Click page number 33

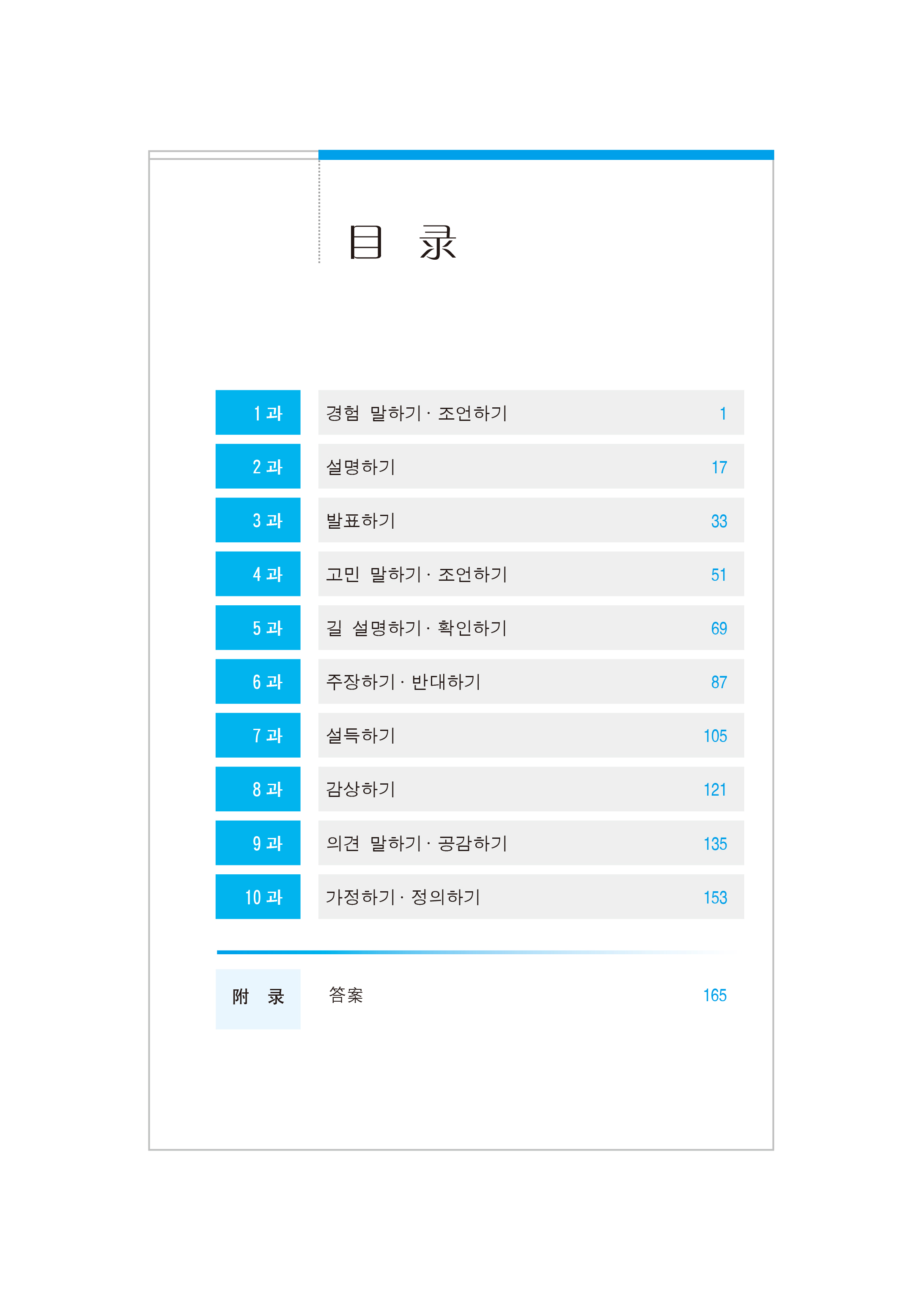(718, 521)
